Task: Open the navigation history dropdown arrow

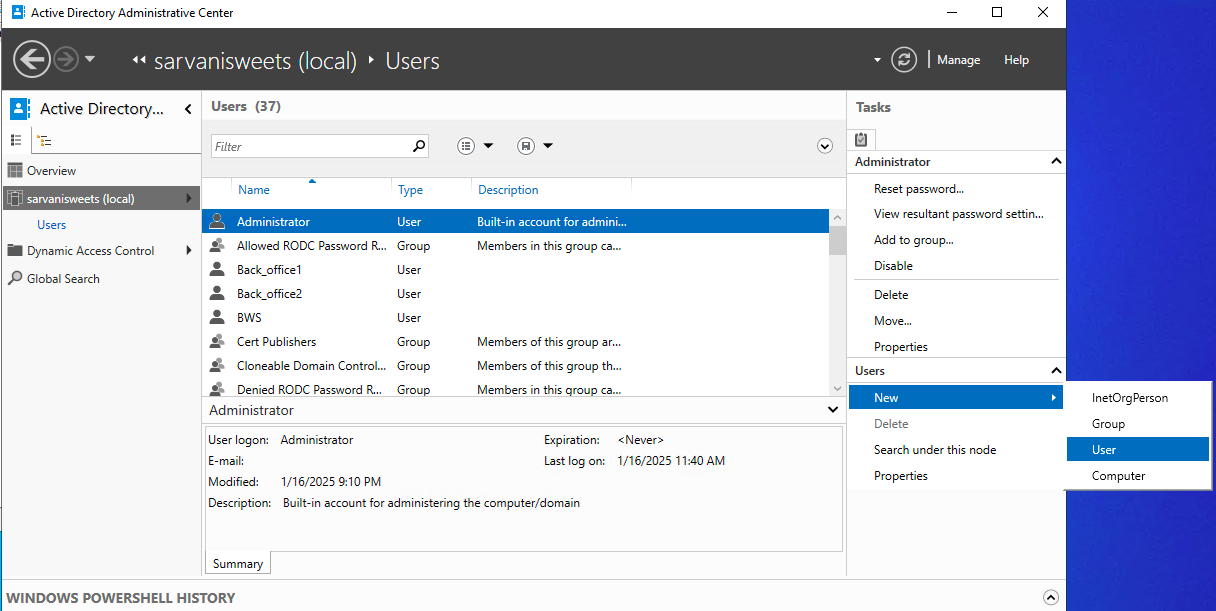Action: [x=90, y=59]
